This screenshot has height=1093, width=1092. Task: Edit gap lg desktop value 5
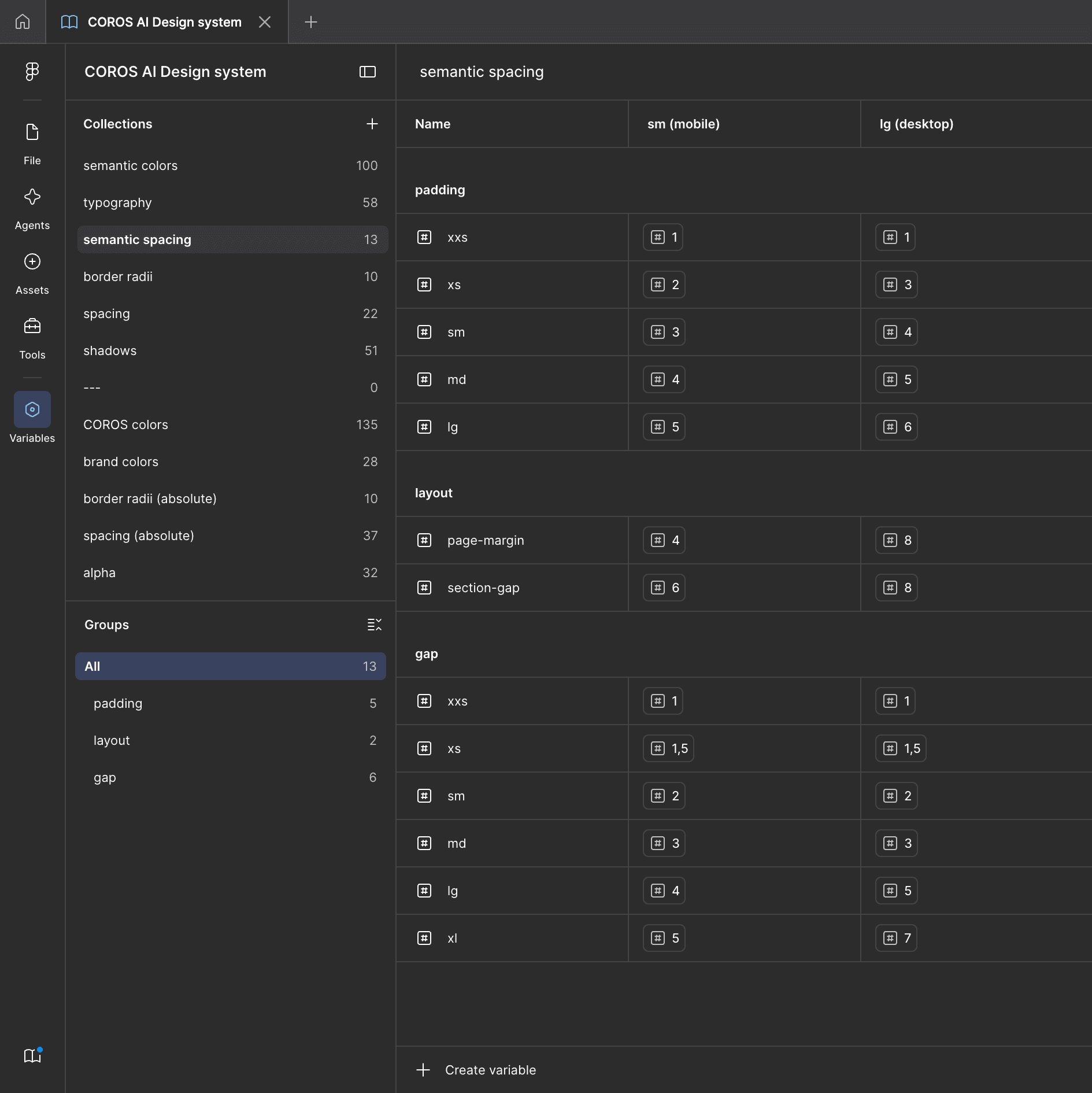pyautogui.click(x=897, y=891)
